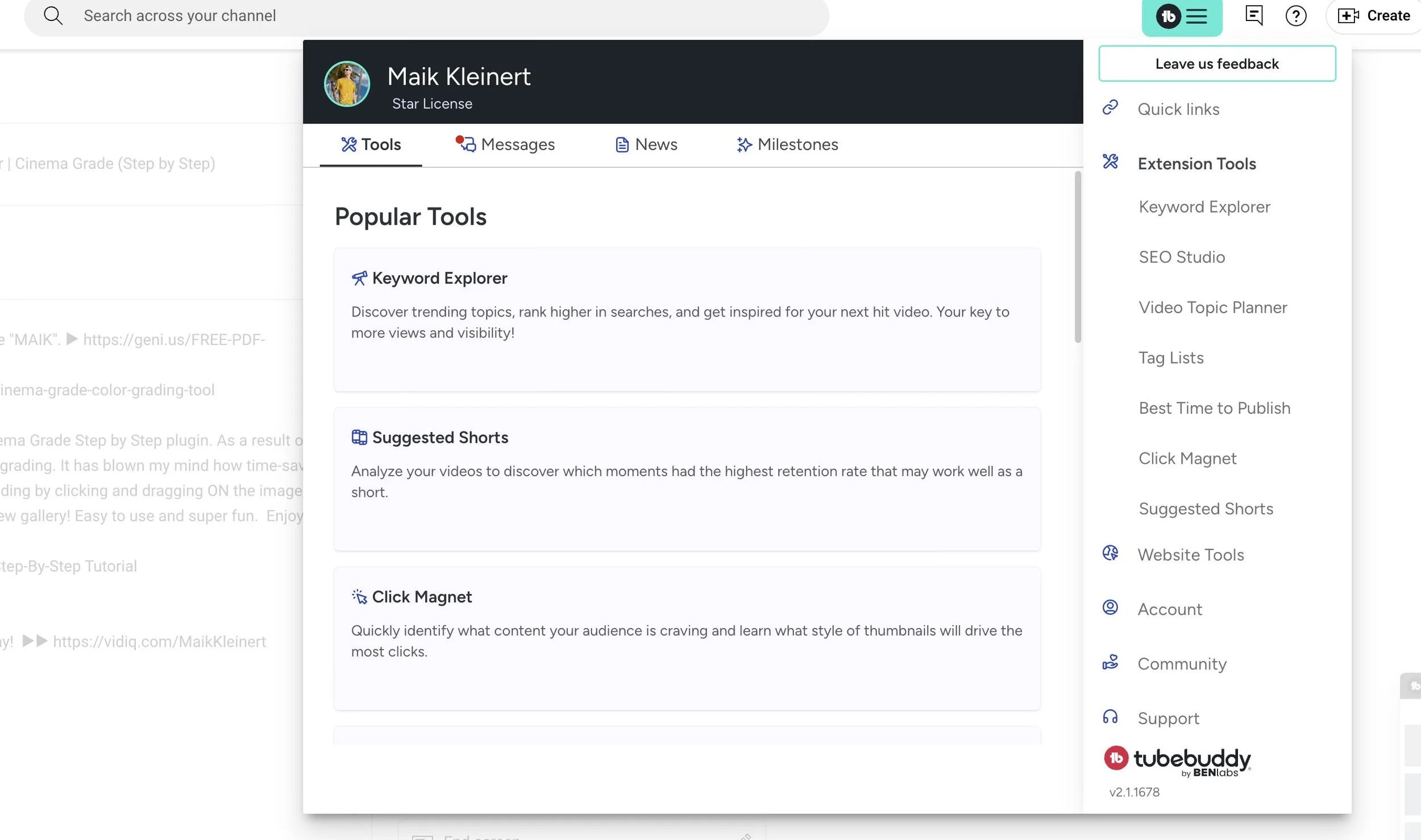Collapse the Extension Tools section
The width and height of the screenshot is (1421, 840).
coord(1196,164)
